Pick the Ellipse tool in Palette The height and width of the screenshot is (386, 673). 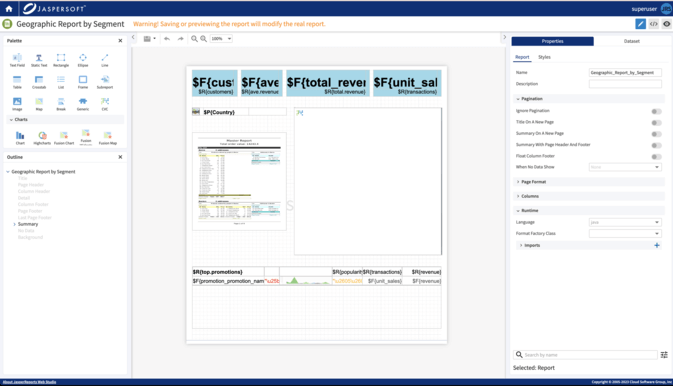point(83,60)
